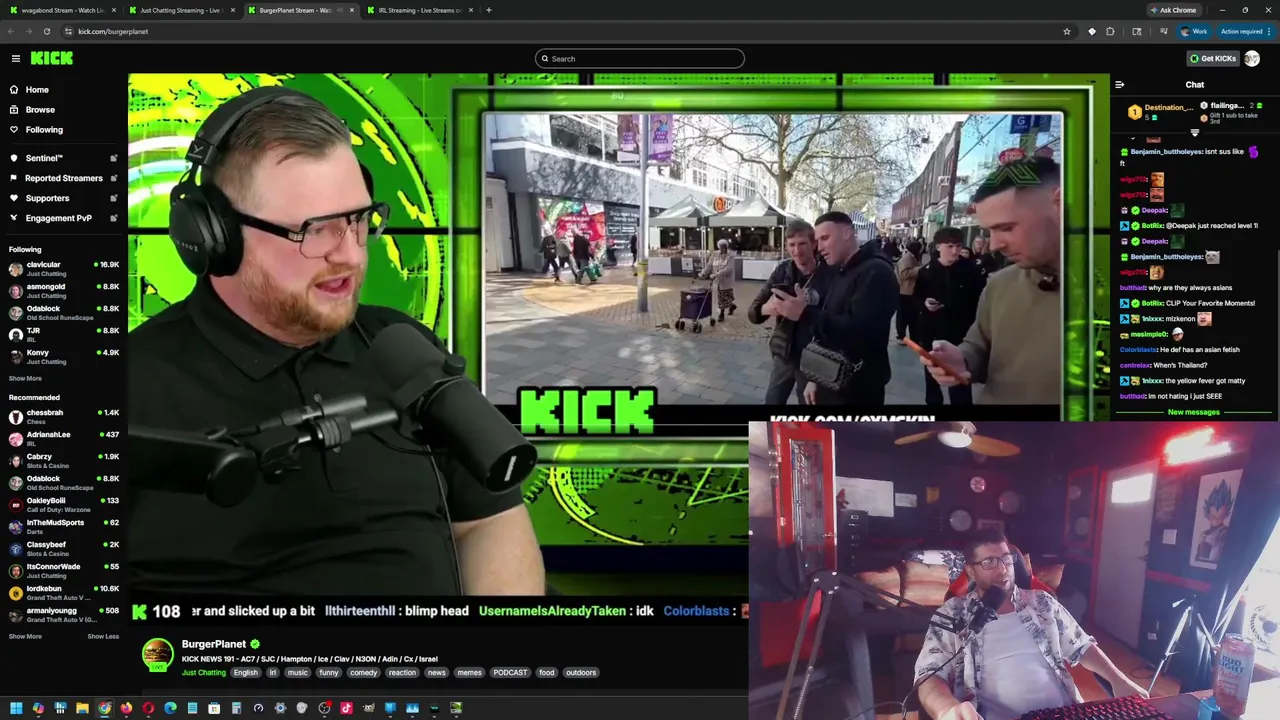Open TikTok app from taskbar
This screenshot has height=720, width=1280.
point(346,708)
